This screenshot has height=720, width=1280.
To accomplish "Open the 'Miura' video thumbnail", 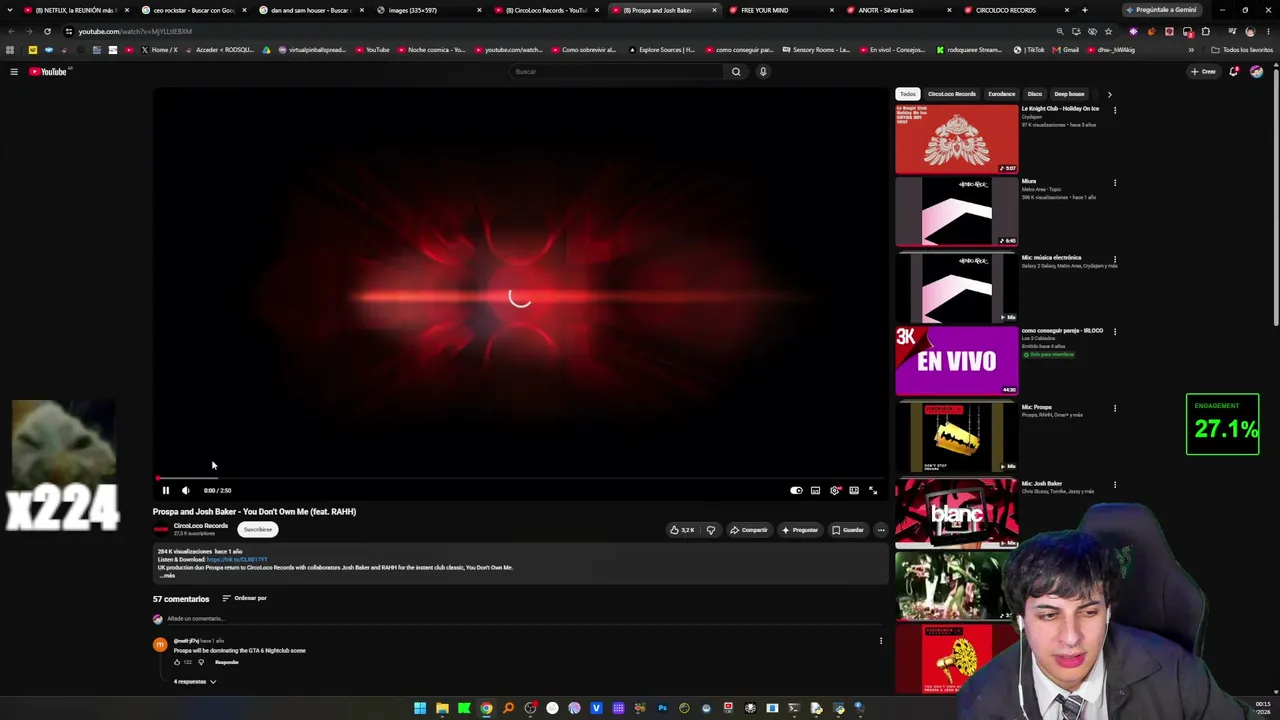I will pyautogui.click(x=957, y=212).
